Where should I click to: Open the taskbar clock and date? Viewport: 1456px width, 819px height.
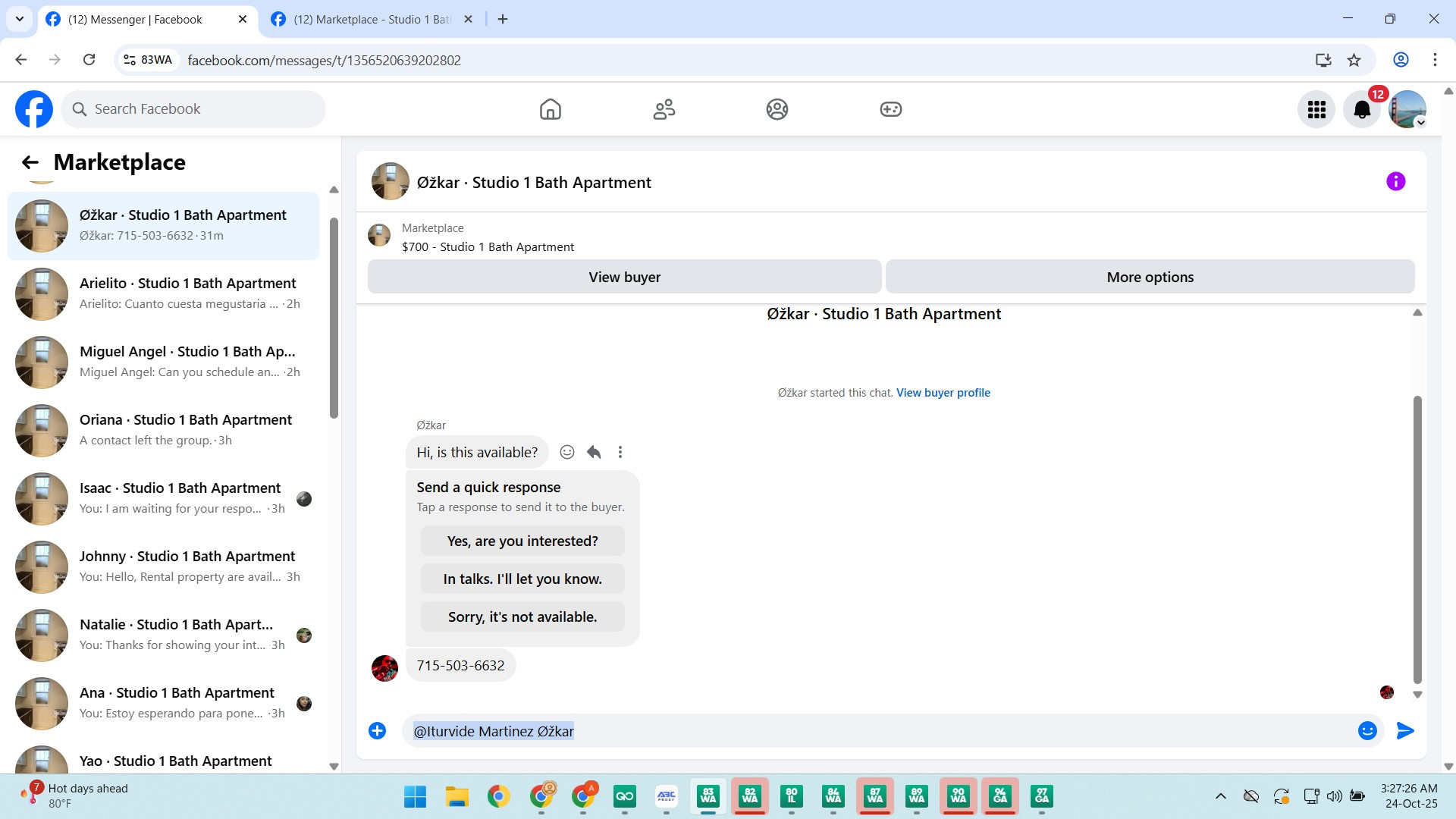click(1410, 796)
